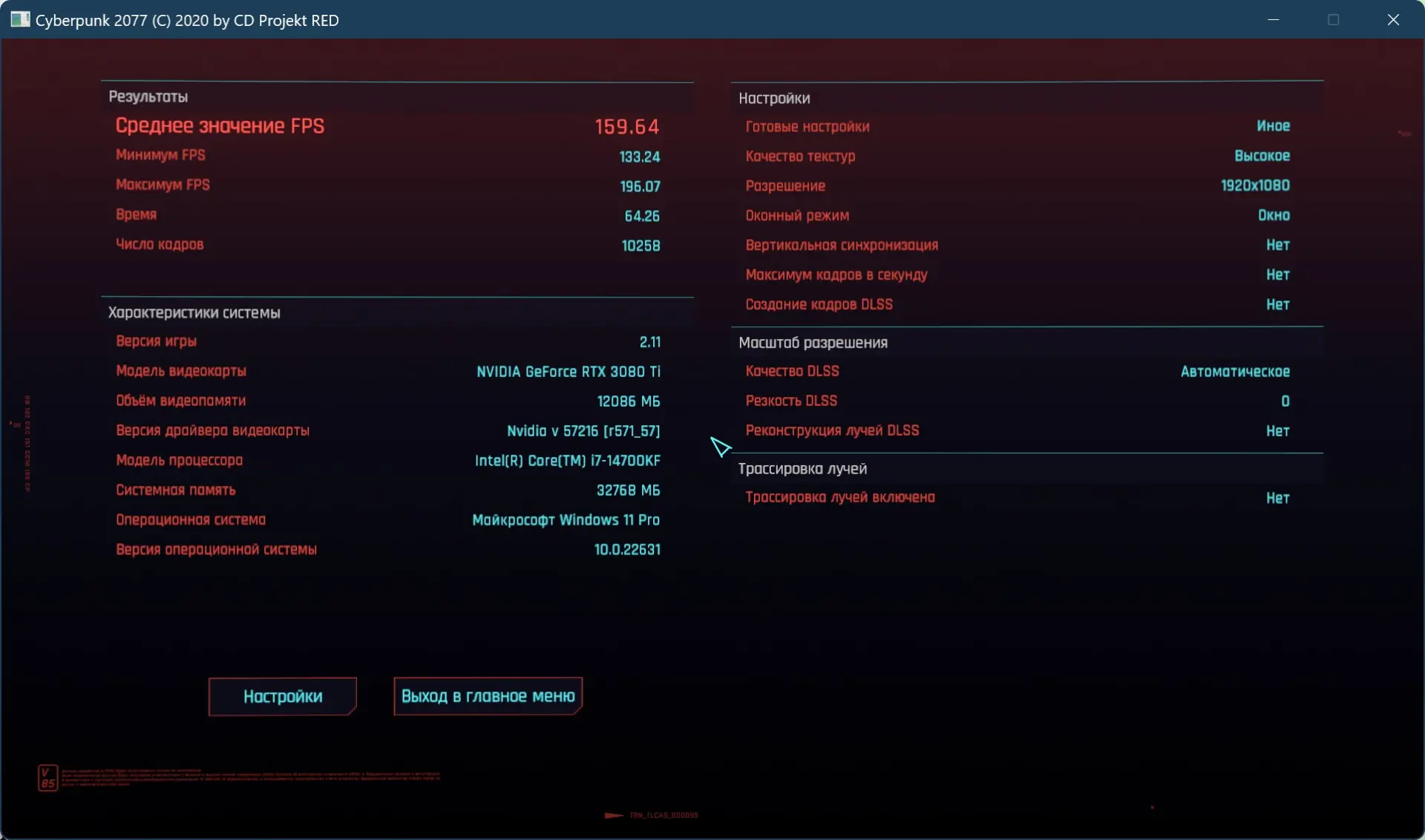The height and width of the screenshot is (840, 1425).
Task: Click Выход в главное меню button
Action: coord(488,696)
